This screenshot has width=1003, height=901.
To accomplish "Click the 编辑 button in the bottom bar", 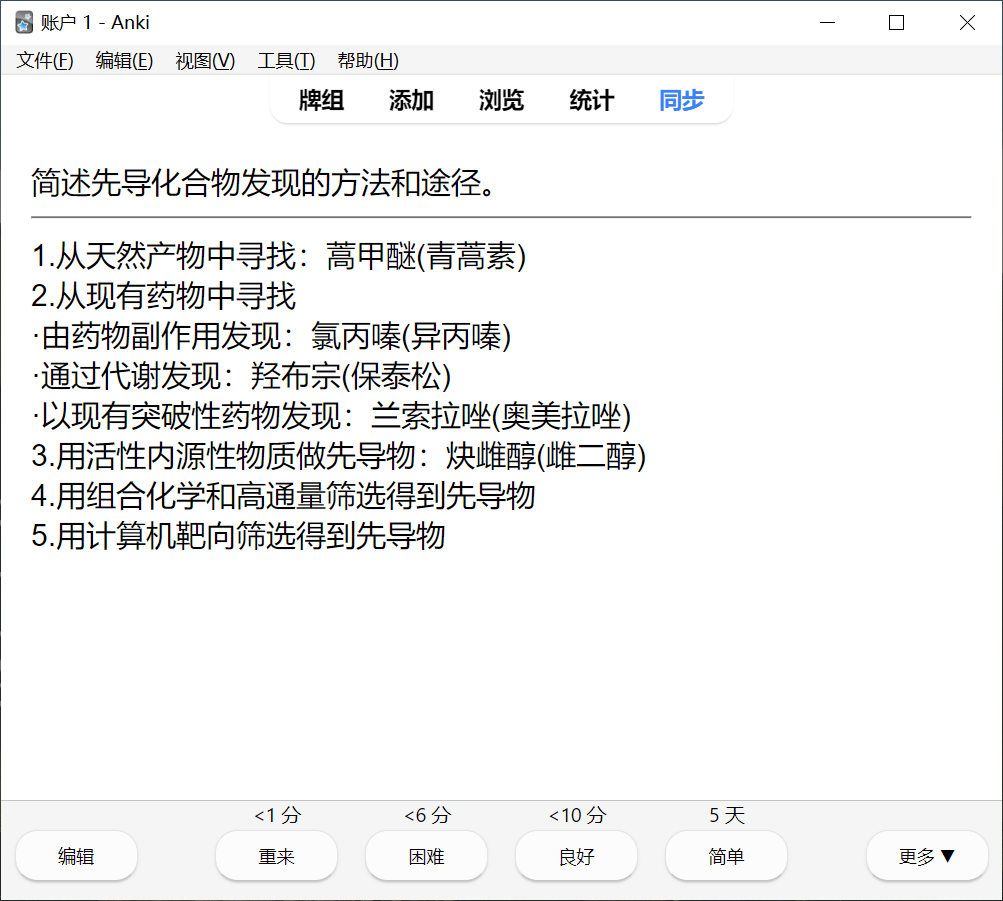I will coord(76,856).
